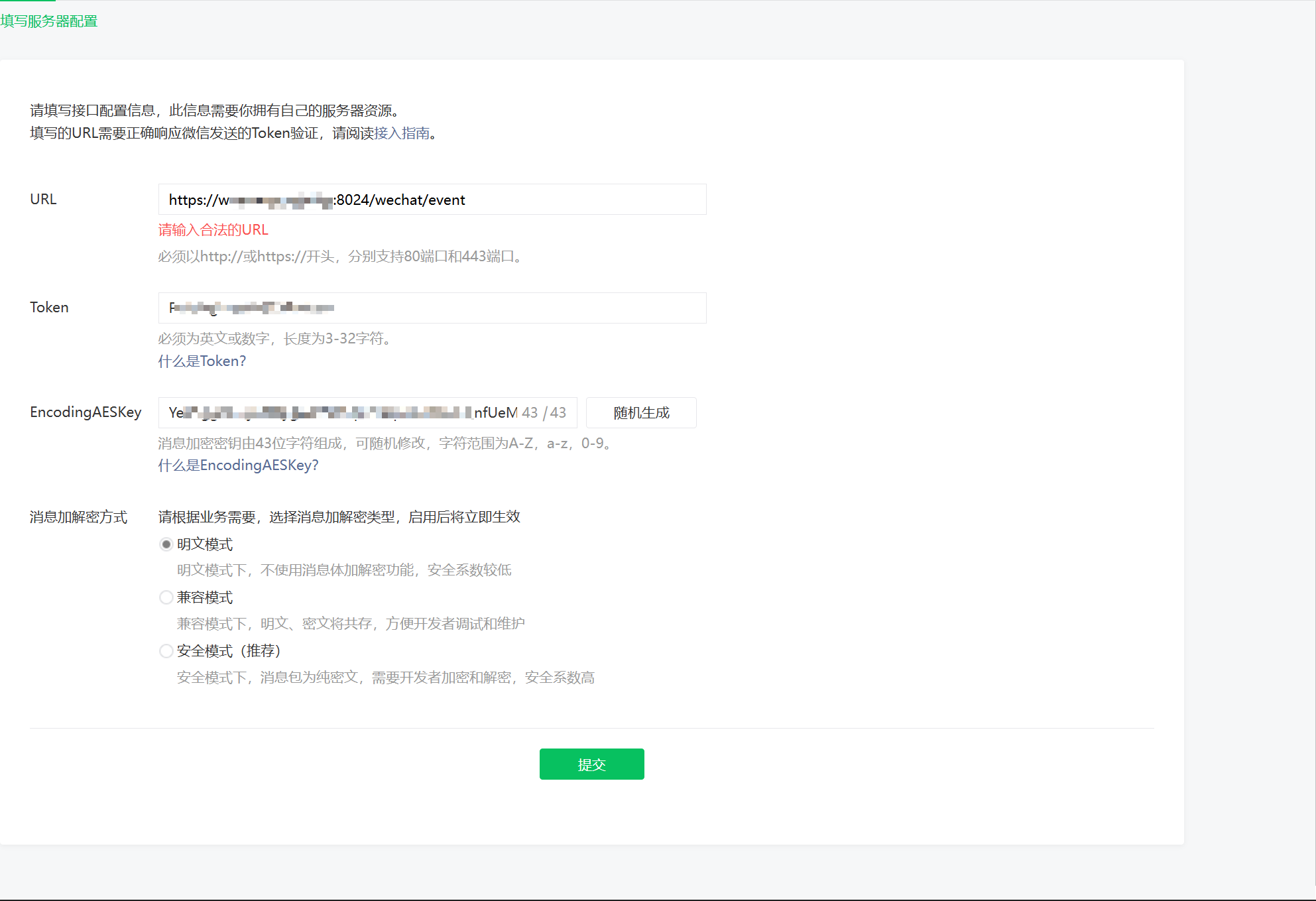Click the red 请输入合法的URL error message
The width and height of the screenshot is (1316, 901).
[x=213, y=230]
